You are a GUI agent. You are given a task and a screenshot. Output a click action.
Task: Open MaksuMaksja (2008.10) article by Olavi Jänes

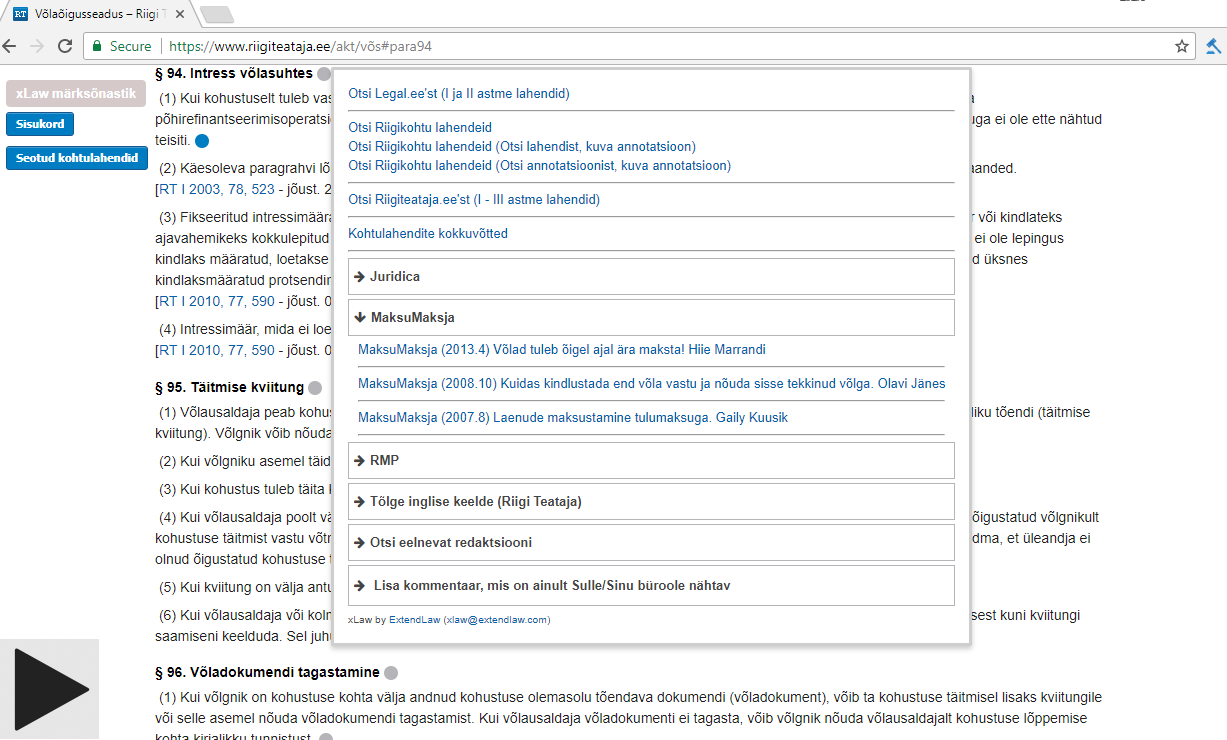pos(651,384)
